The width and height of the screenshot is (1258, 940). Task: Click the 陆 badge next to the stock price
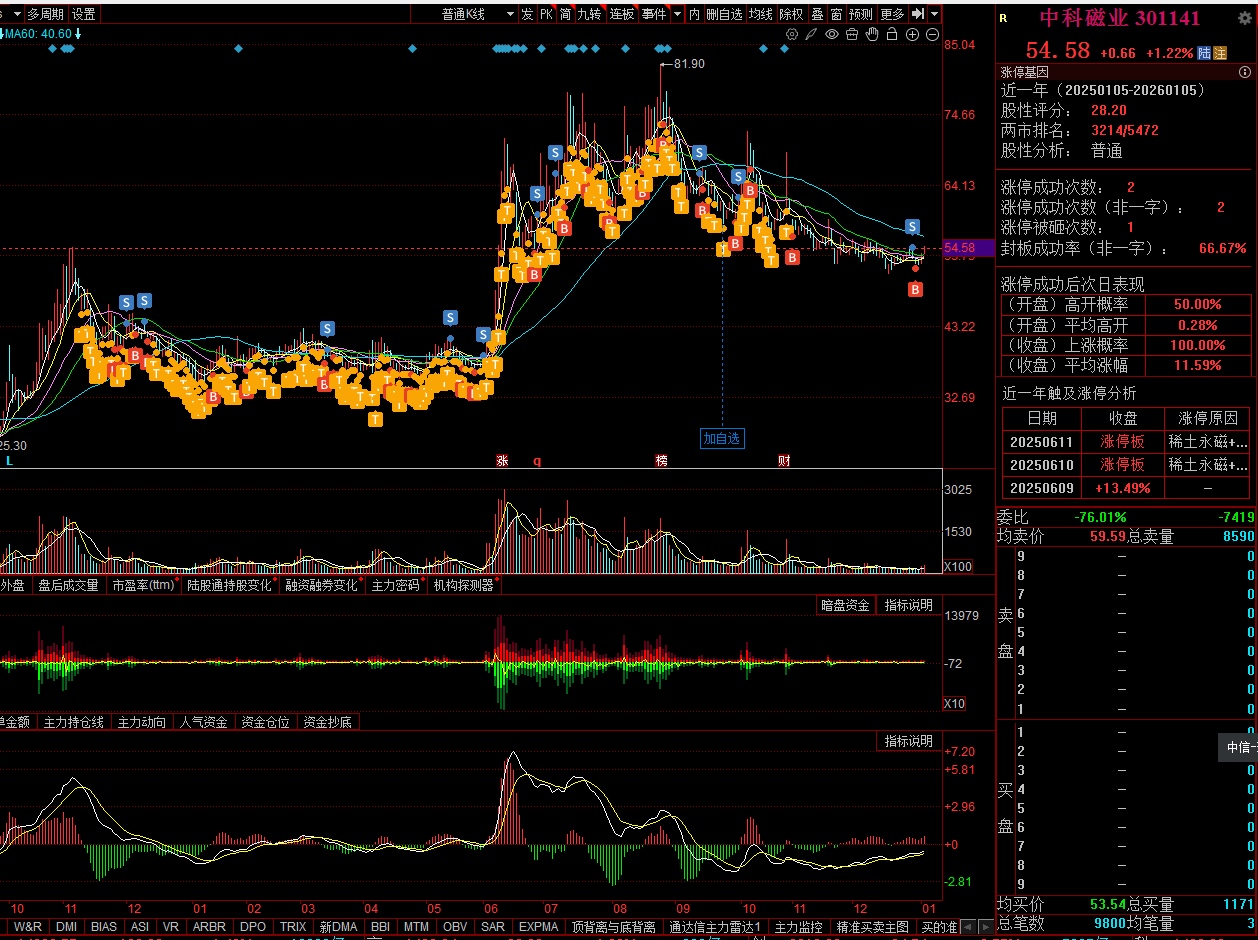pyautogui.click(x=1204, y=52)
